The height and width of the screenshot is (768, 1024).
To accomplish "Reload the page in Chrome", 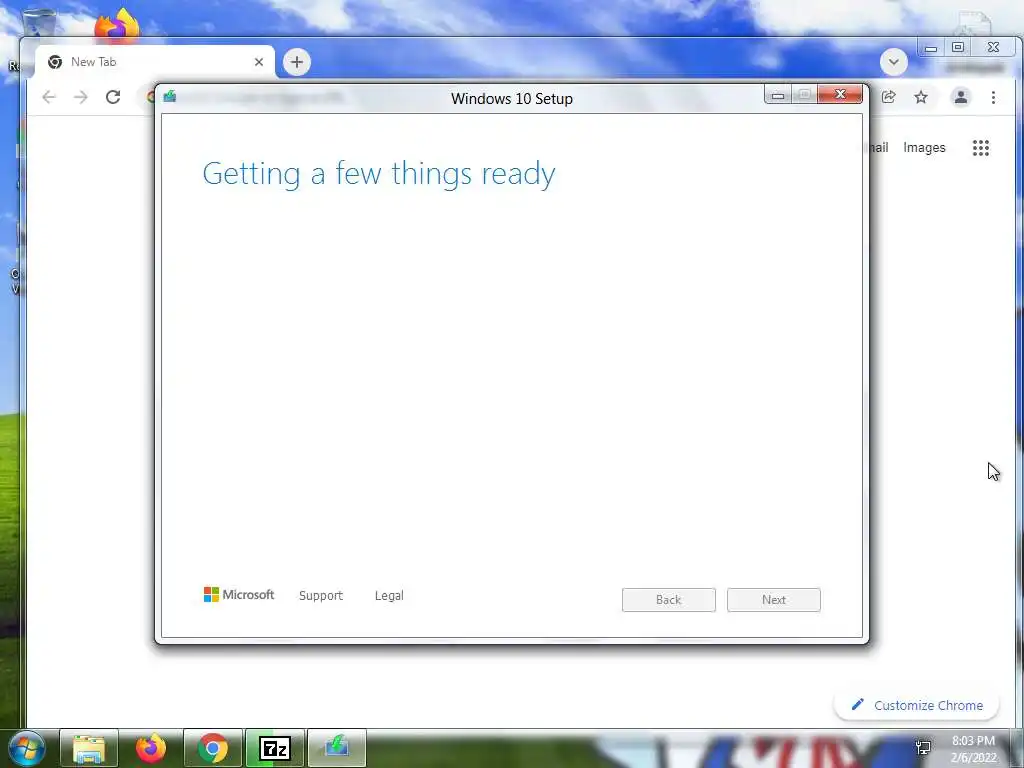I will pos(113,97).
